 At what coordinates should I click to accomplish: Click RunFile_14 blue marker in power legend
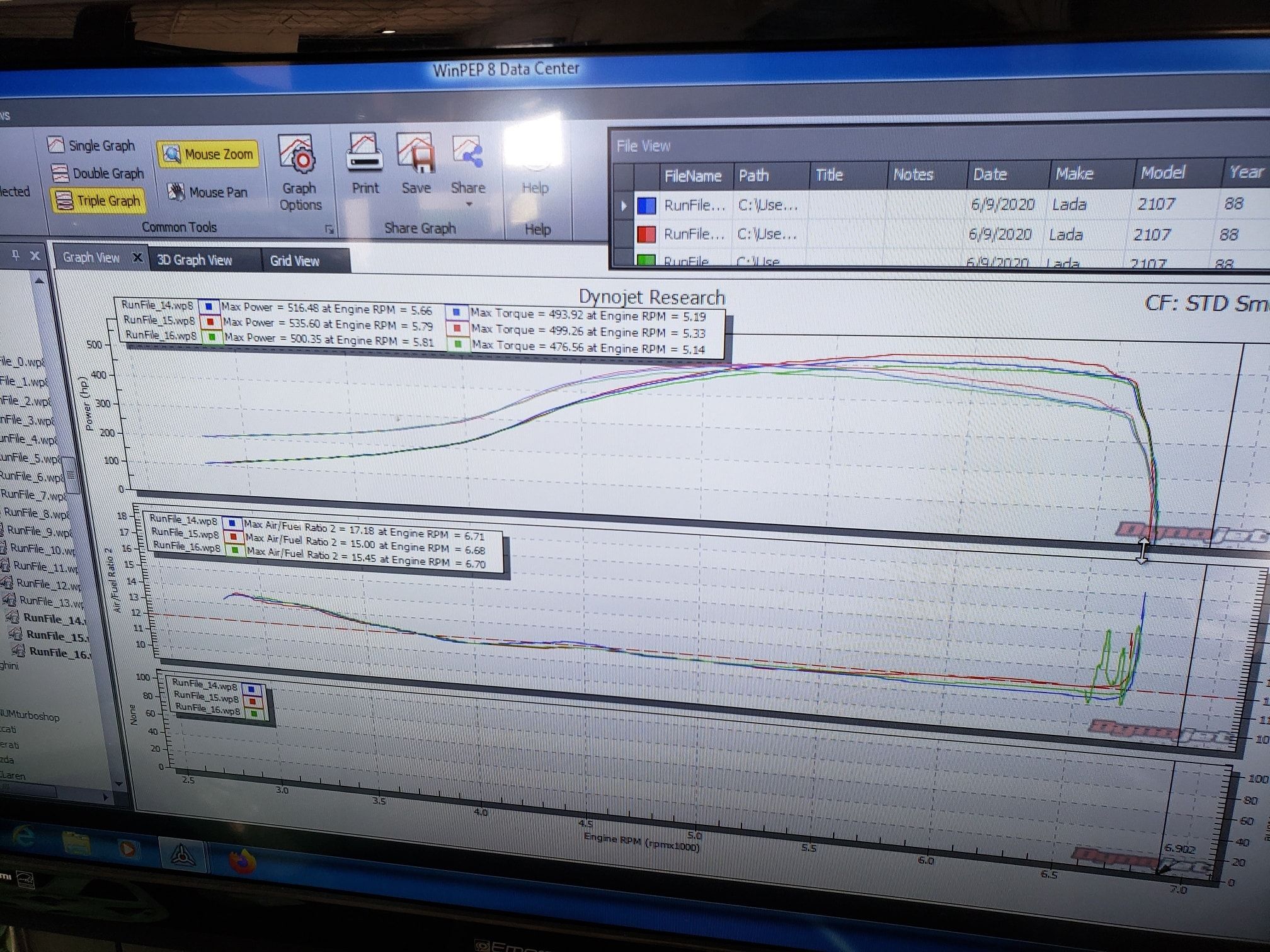[x=209, y=307]
